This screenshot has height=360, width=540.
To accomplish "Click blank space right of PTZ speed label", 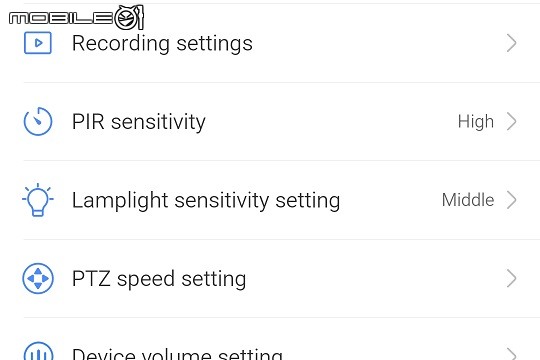I will pos(375,278).
